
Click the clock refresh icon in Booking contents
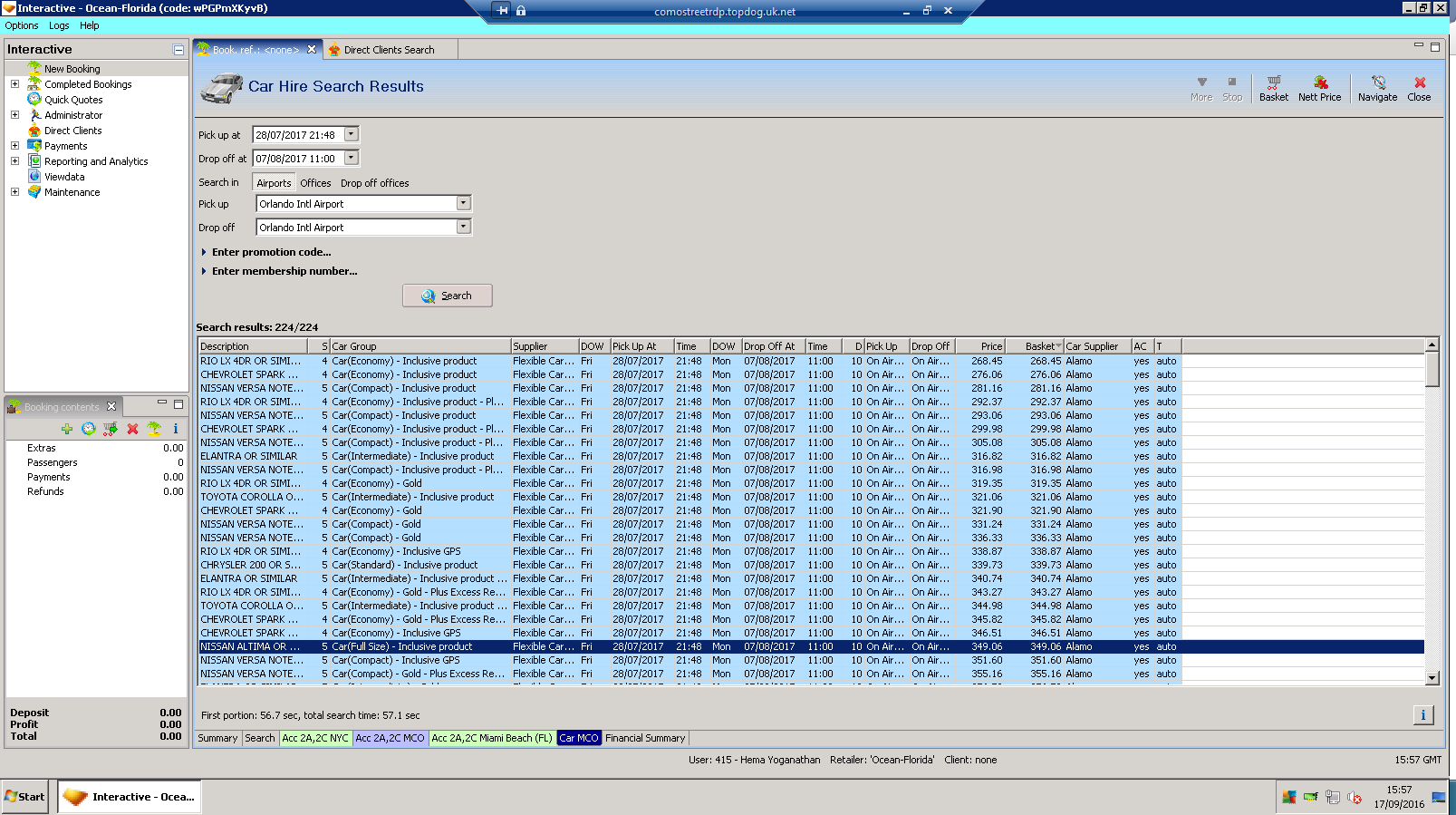click(88, 429)
